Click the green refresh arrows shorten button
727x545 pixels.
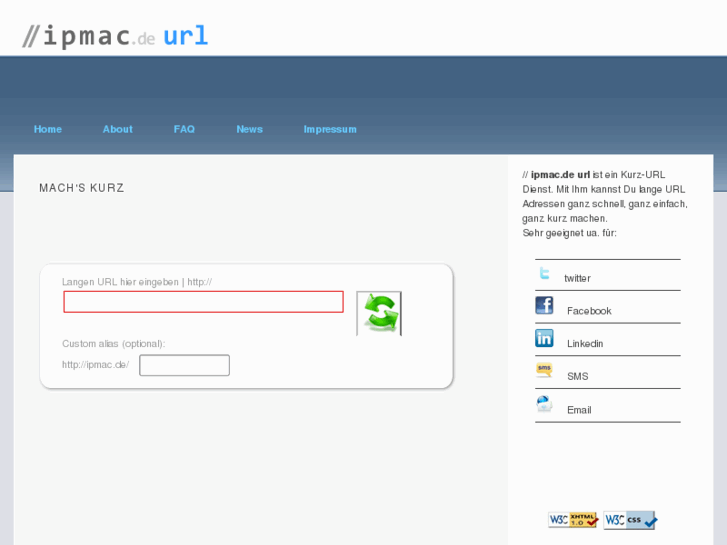click(x=379, y=314)
